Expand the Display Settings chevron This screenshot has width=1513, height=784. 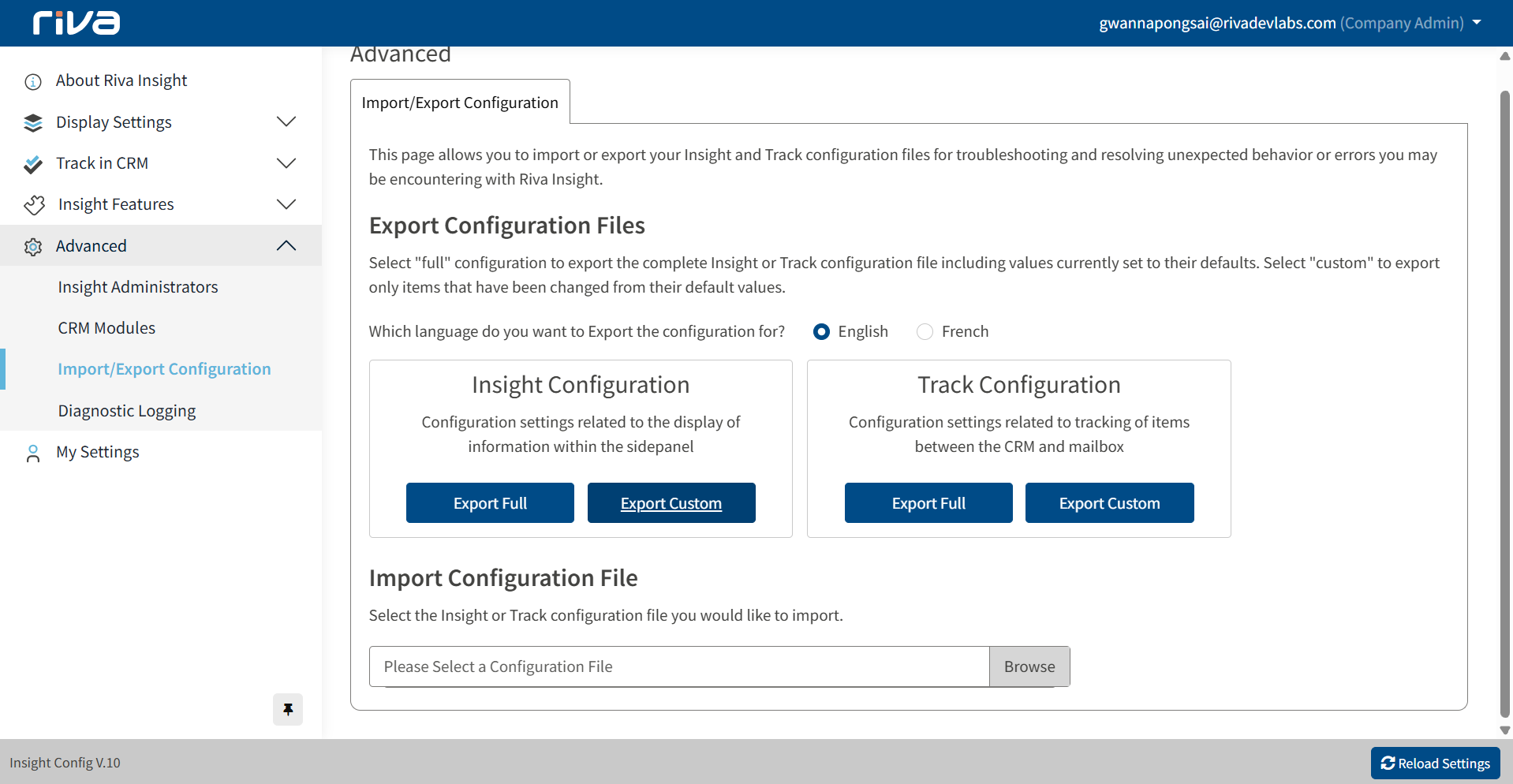(286, 121)
